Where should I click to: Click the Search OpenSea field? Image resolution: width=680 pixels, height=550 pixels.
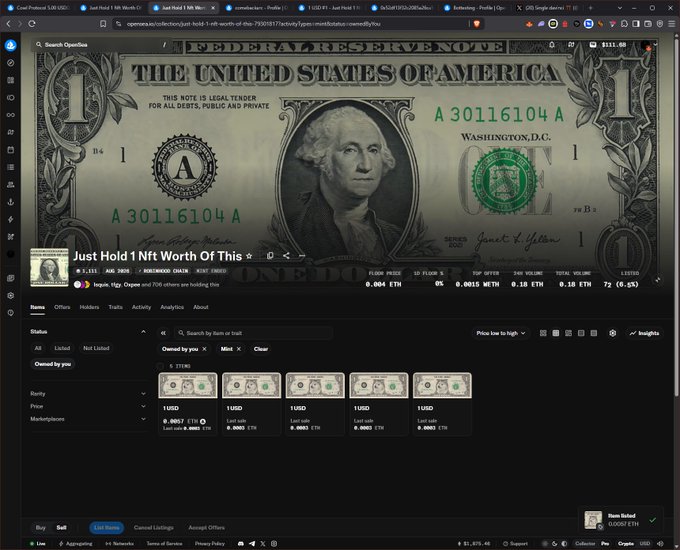101,45
